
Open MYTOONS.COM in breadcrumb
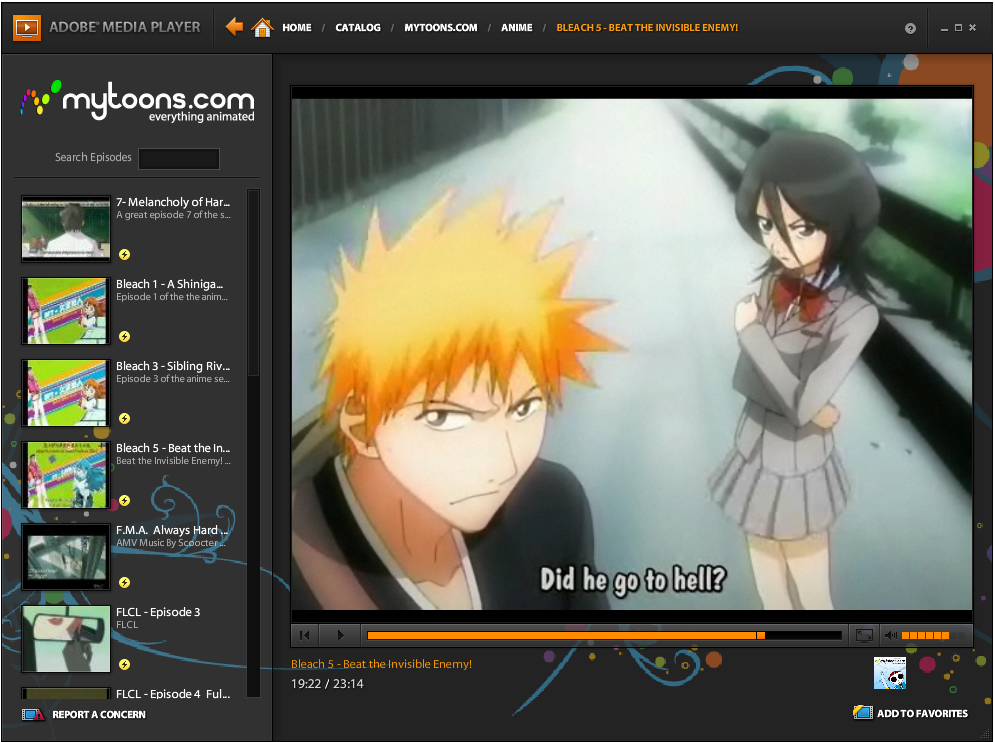point(441,28)
